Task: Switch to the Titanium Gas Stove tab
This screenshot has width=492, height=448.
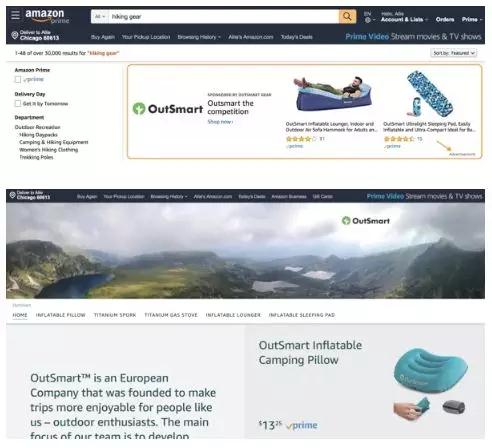Action: pyautogui.click(x=171, y=315)
